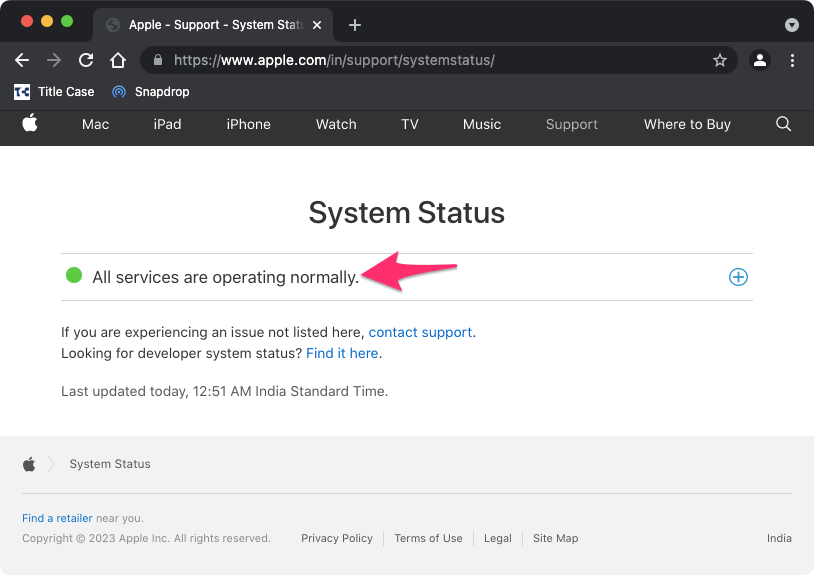This screenshot has width=814, height=575.
Task: Go forward with the forward arrow
Action: [x=53, y=60]
